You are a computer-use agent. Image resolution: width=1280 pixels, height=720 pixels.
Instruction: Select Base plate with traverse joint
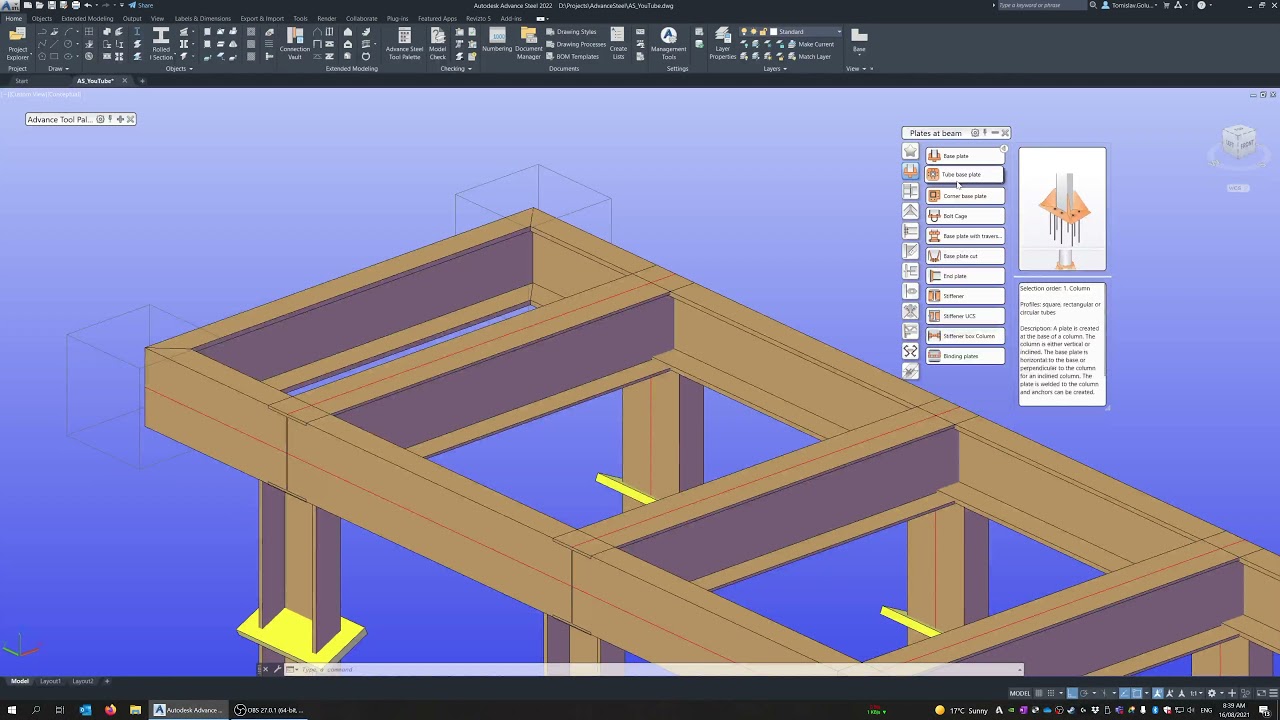(965, 236)
